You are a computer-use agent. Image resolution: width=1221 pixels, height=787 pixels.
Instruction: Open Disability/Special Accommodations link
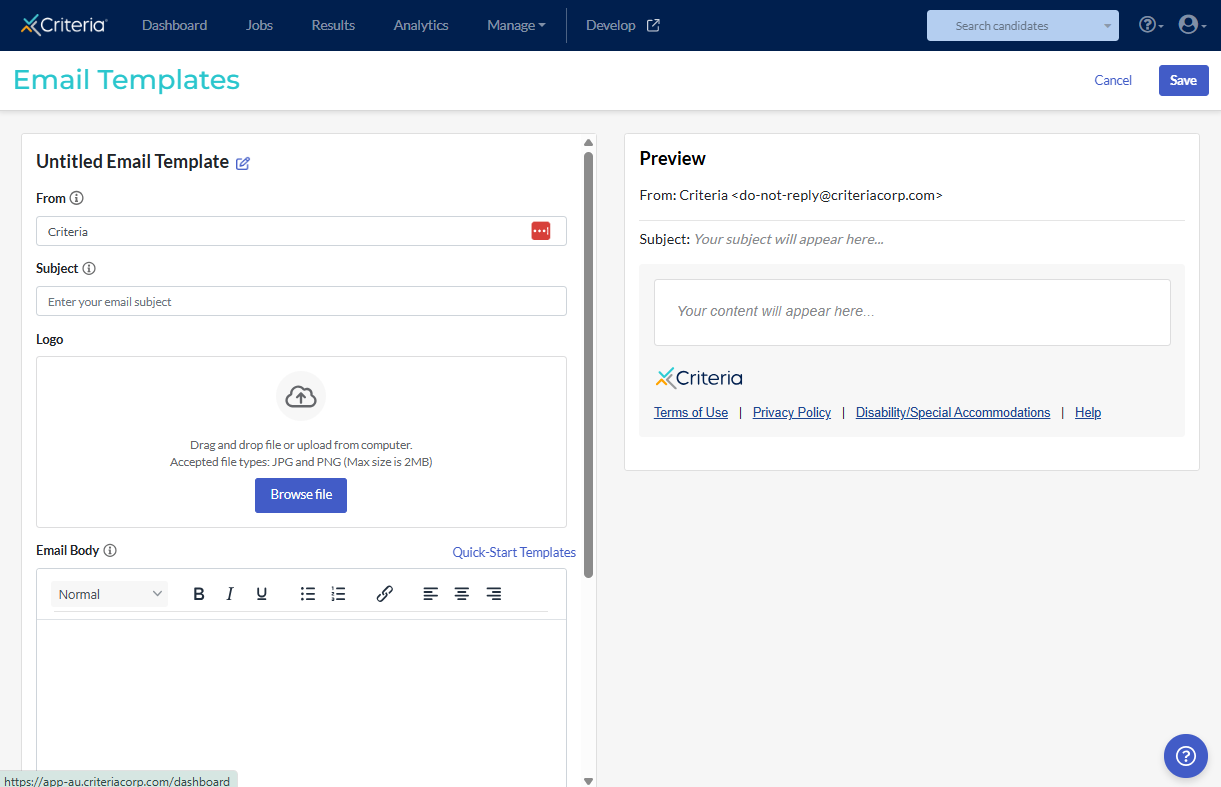tap(953, 412)
